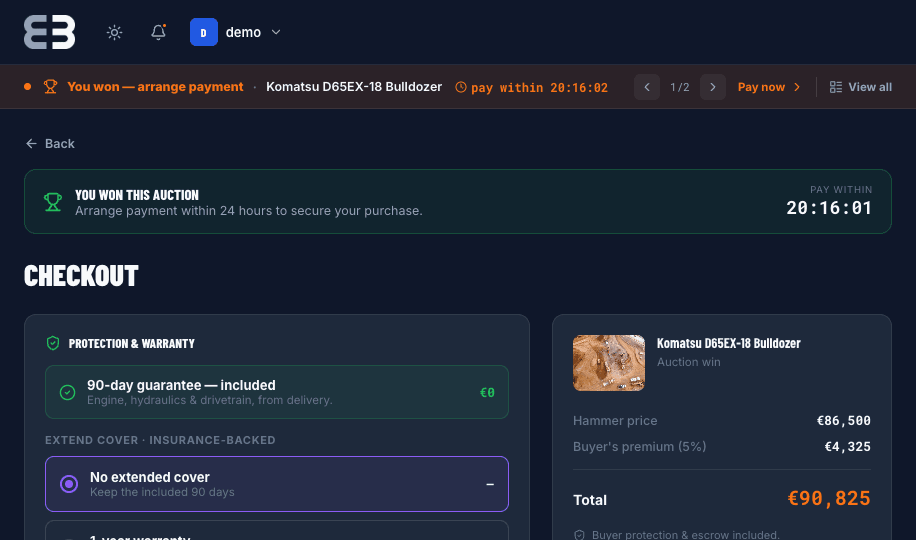Click the 'Extend cover · insurance-backed' label

click(x=160, y=440)
